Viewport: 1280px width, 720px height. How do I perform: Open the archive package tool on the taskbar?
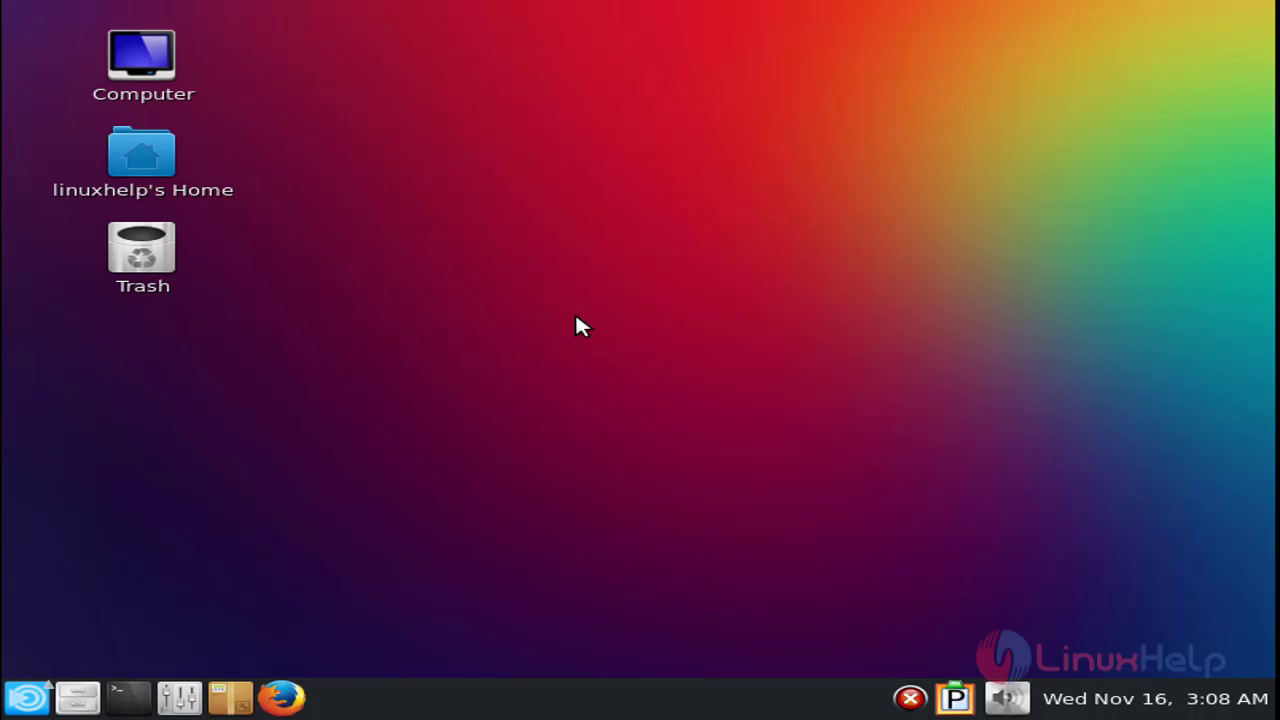231,697
